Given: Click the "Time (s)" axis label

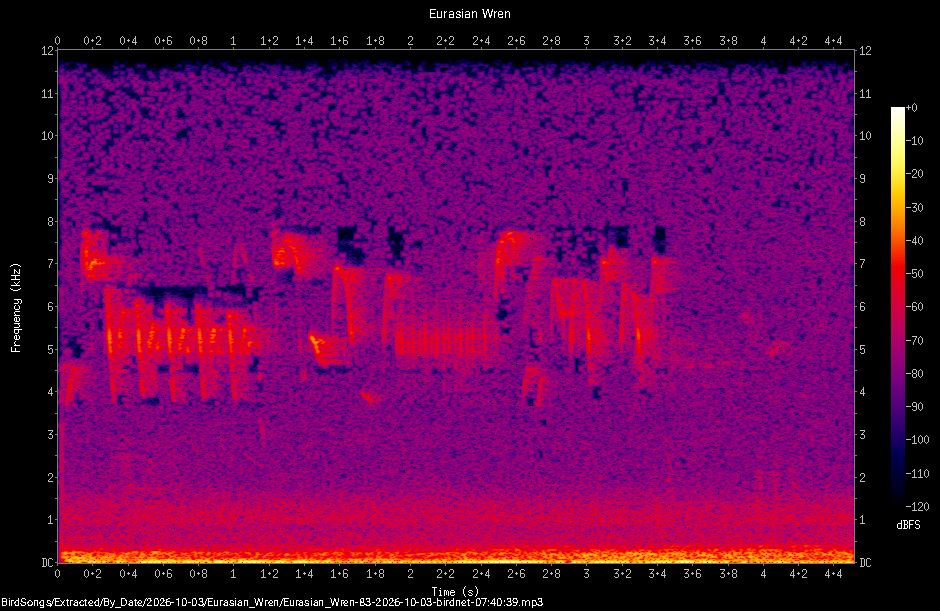Looking at the screenshot, I should point(455,592).
